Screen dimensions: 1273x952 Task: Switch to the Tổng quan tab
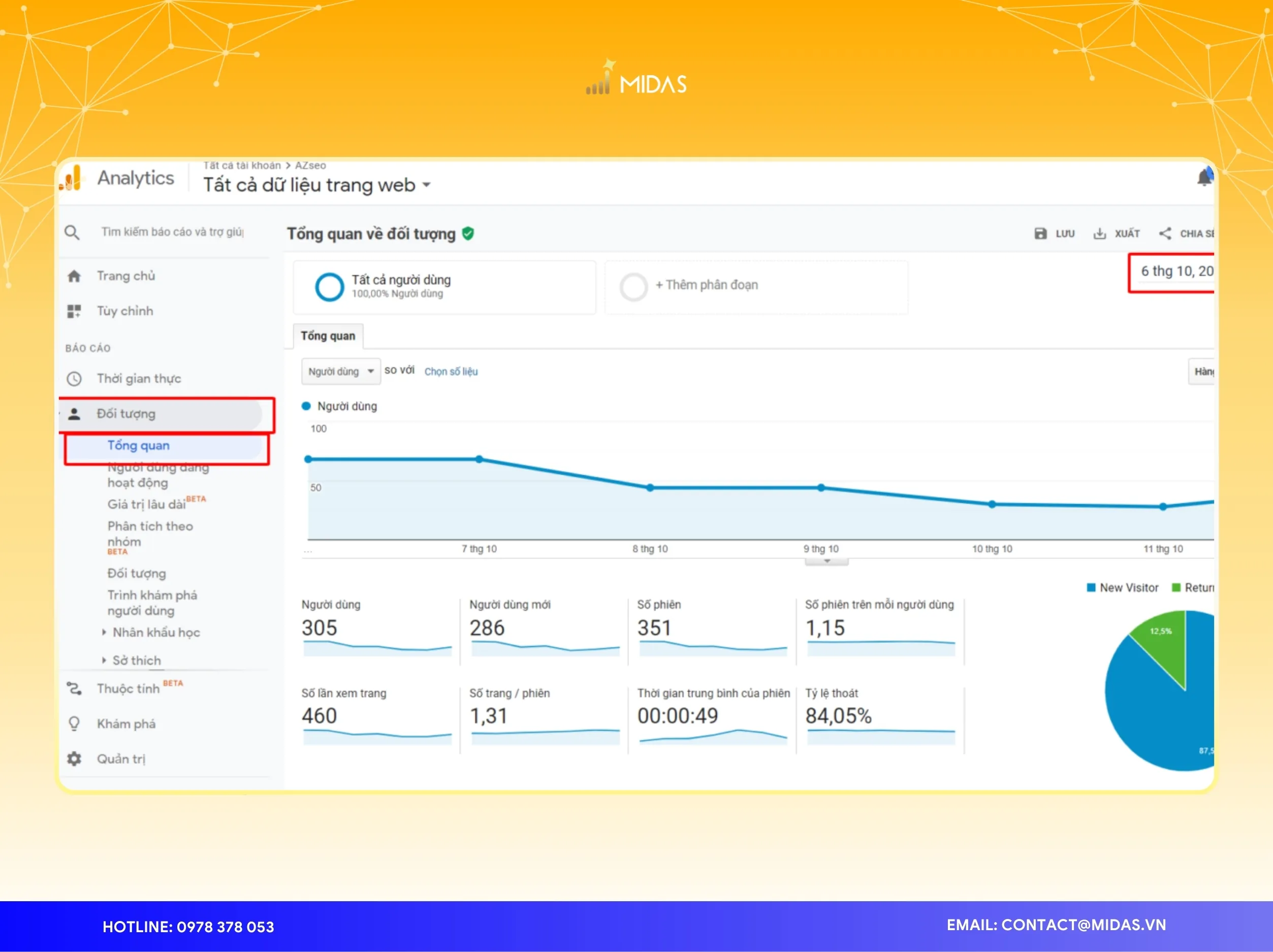(x=328, y=336)
